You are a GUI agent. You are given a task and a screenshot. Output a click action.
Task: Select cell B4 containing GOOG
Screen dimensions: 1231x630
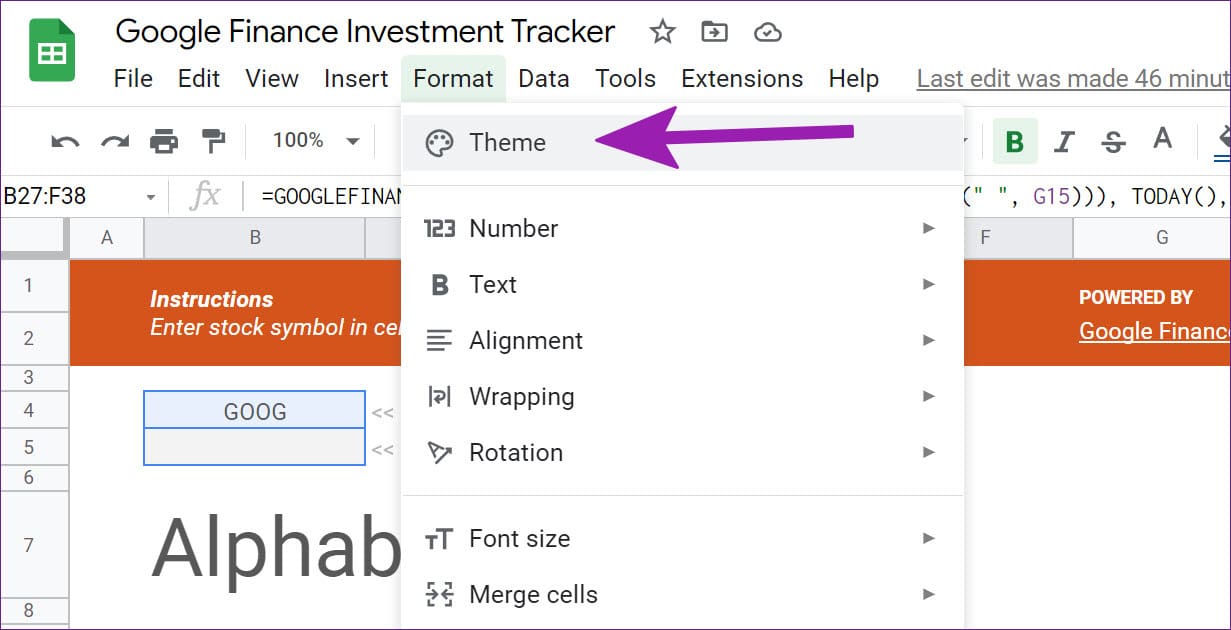click(255, 410)
